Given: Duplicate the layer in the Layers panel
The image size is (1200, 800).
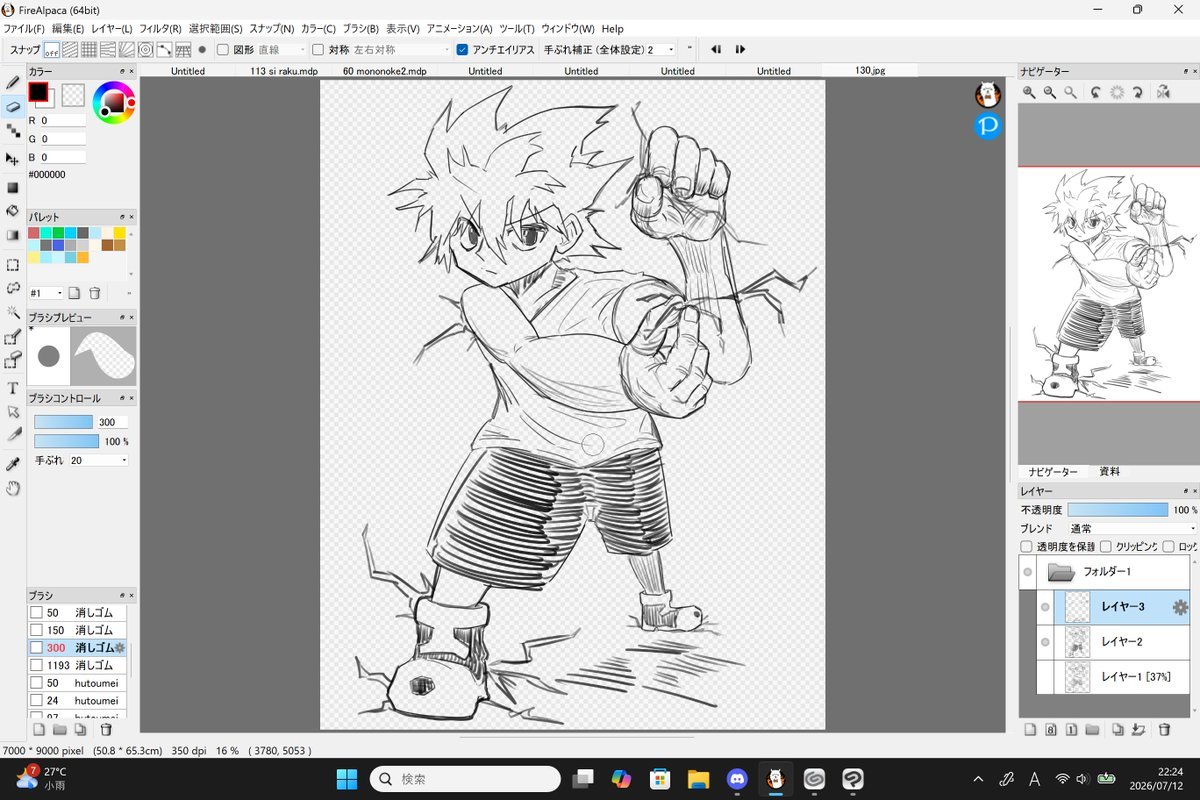Looking at the screenshot, I should click(1118, 730).
